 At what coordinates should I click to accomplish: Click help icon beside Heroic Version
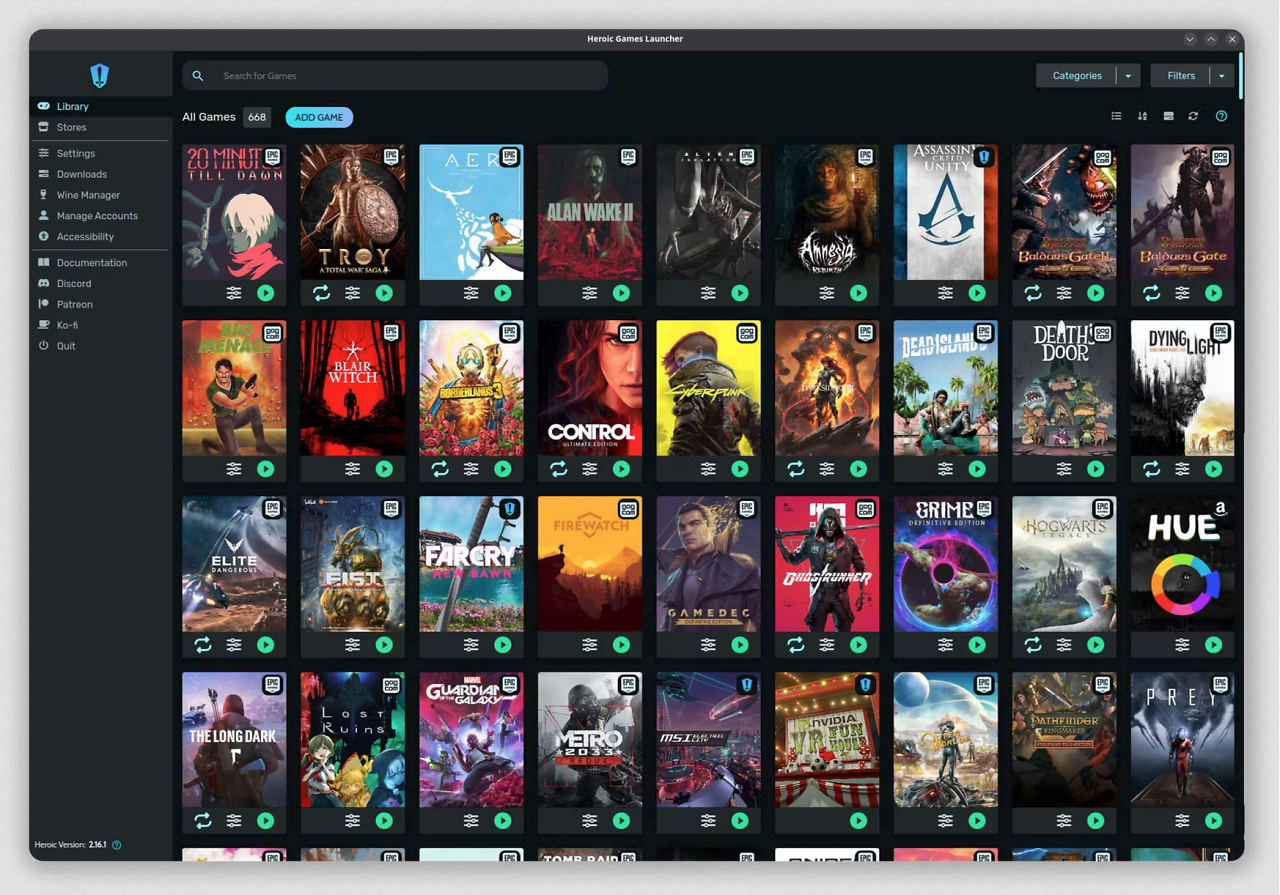pyautogui.click(x=117, y=845)
